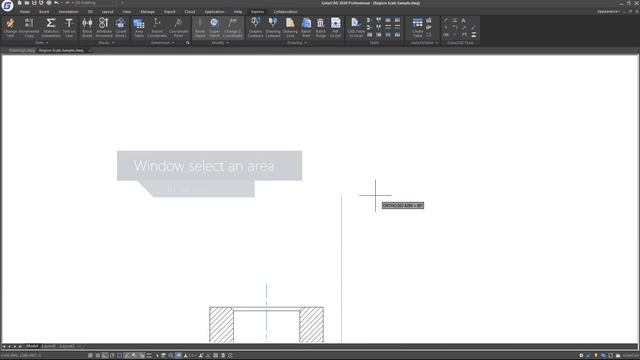Select the Batch Purge tool

pos(321,28)
